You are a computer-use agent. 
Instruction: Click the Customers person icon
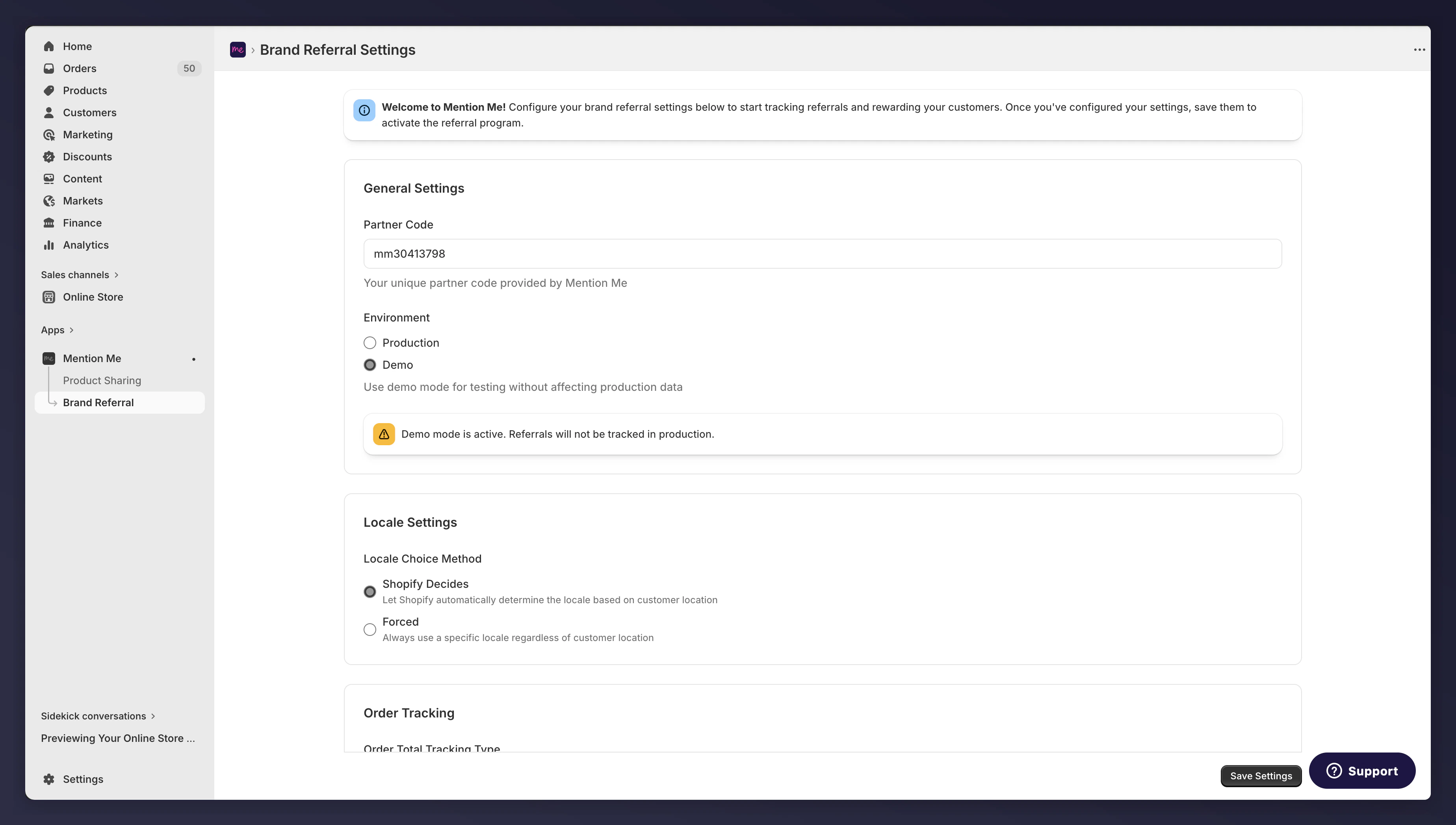49,113
